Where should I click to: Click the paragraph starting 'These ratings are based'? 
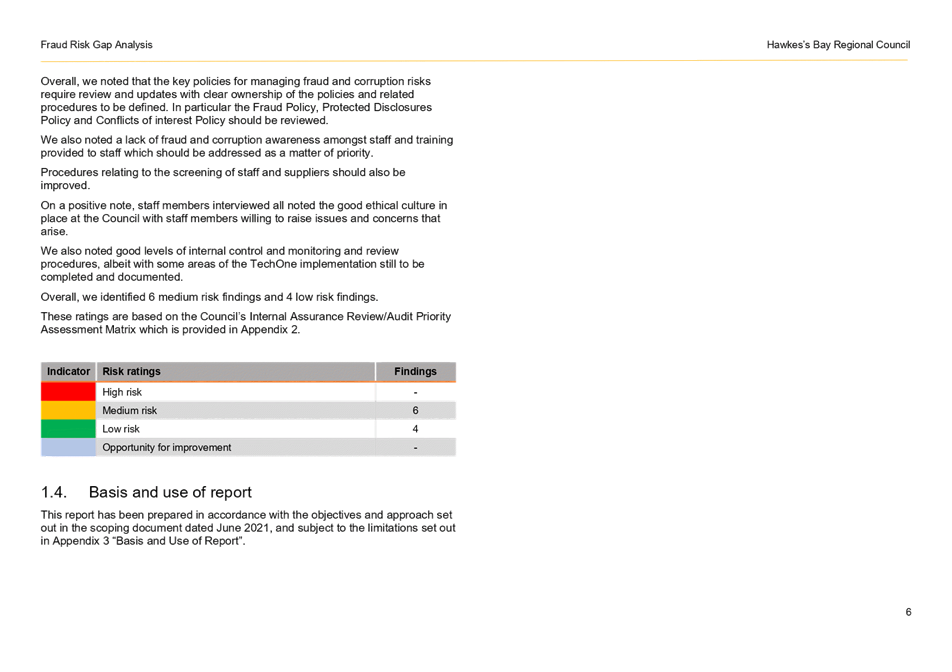[x=246, y=323]
